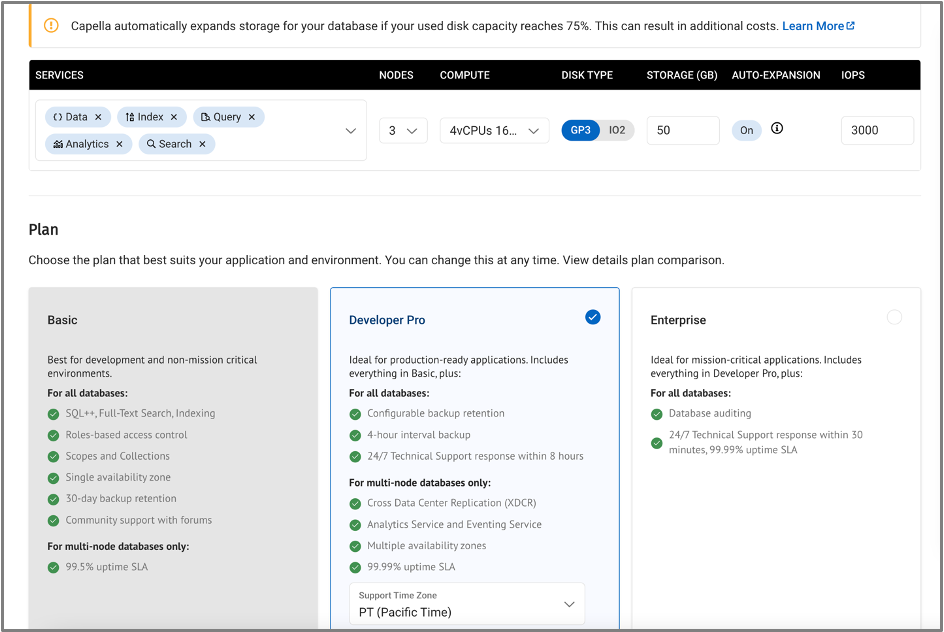This screenshot has height=632, width=944.
Task: Click the checkmark beside Roles-based access control
Action: click(54, 435)
